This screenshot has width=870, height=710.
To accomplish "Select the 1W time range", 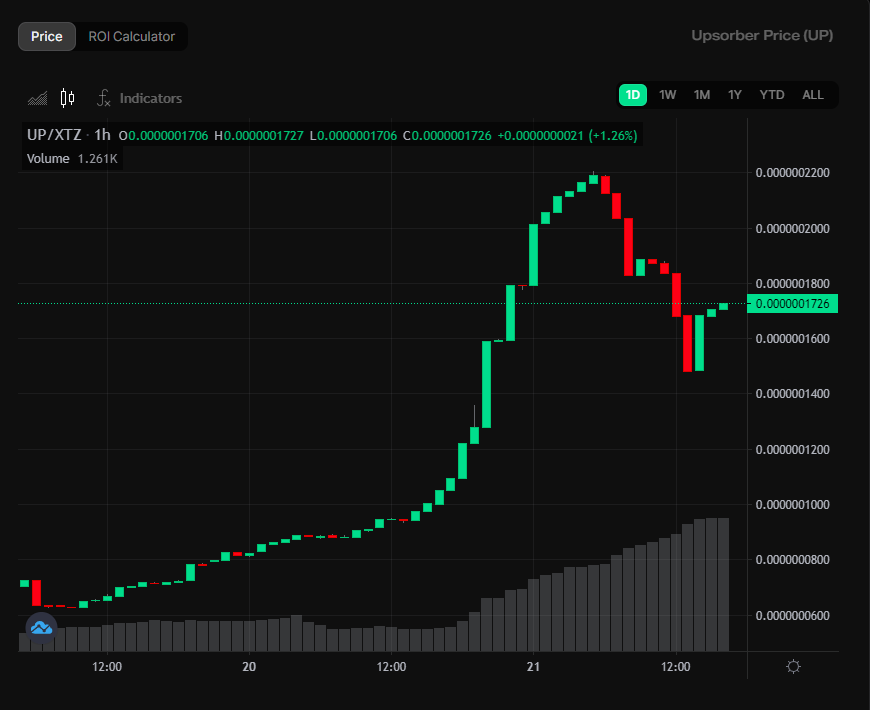I will coord(667,95).
